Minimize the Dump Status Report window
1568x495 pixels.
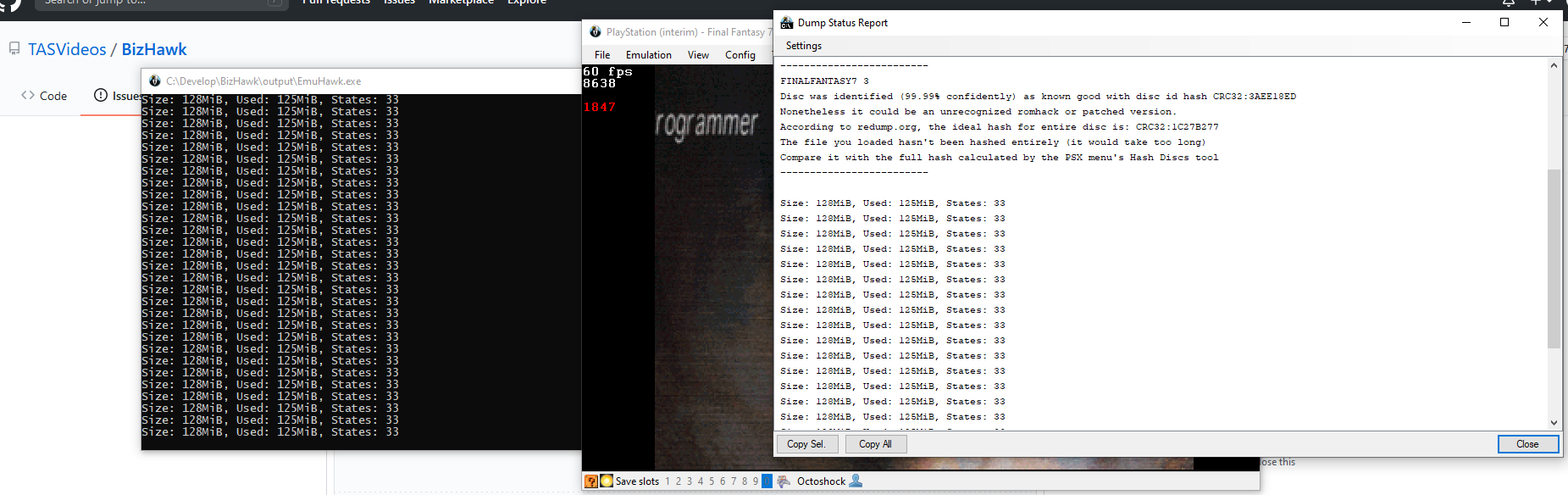point(1465,23)
